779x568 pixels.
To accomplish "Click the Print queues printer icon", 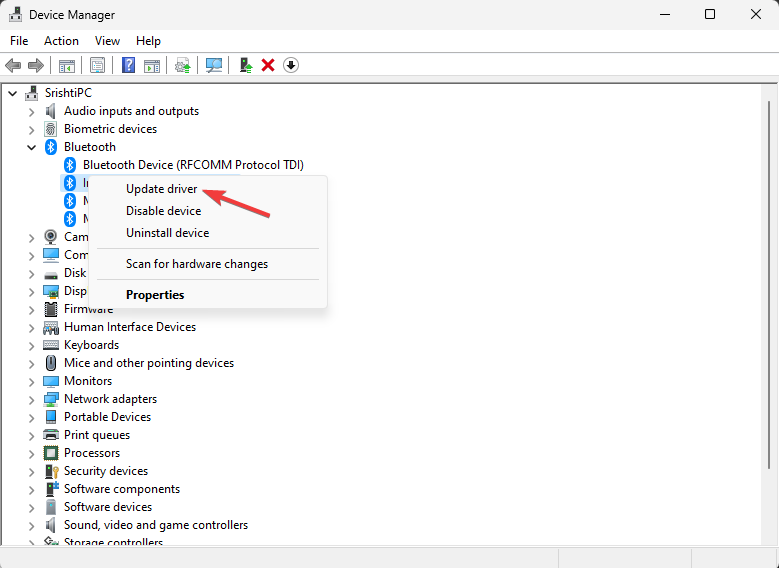I will (51, 435).
